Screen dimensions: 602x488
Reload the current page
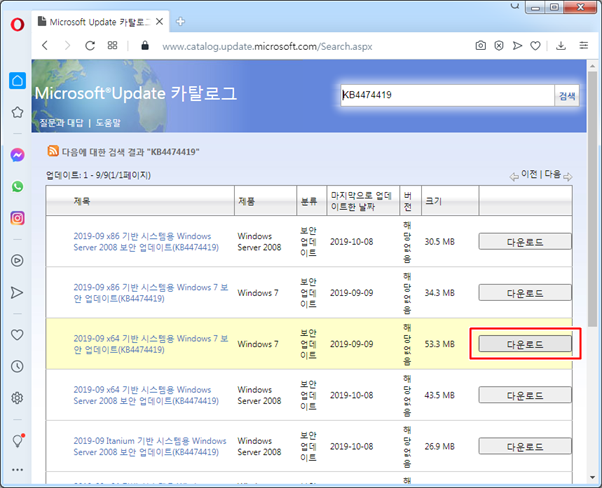(x=90, y=46)
